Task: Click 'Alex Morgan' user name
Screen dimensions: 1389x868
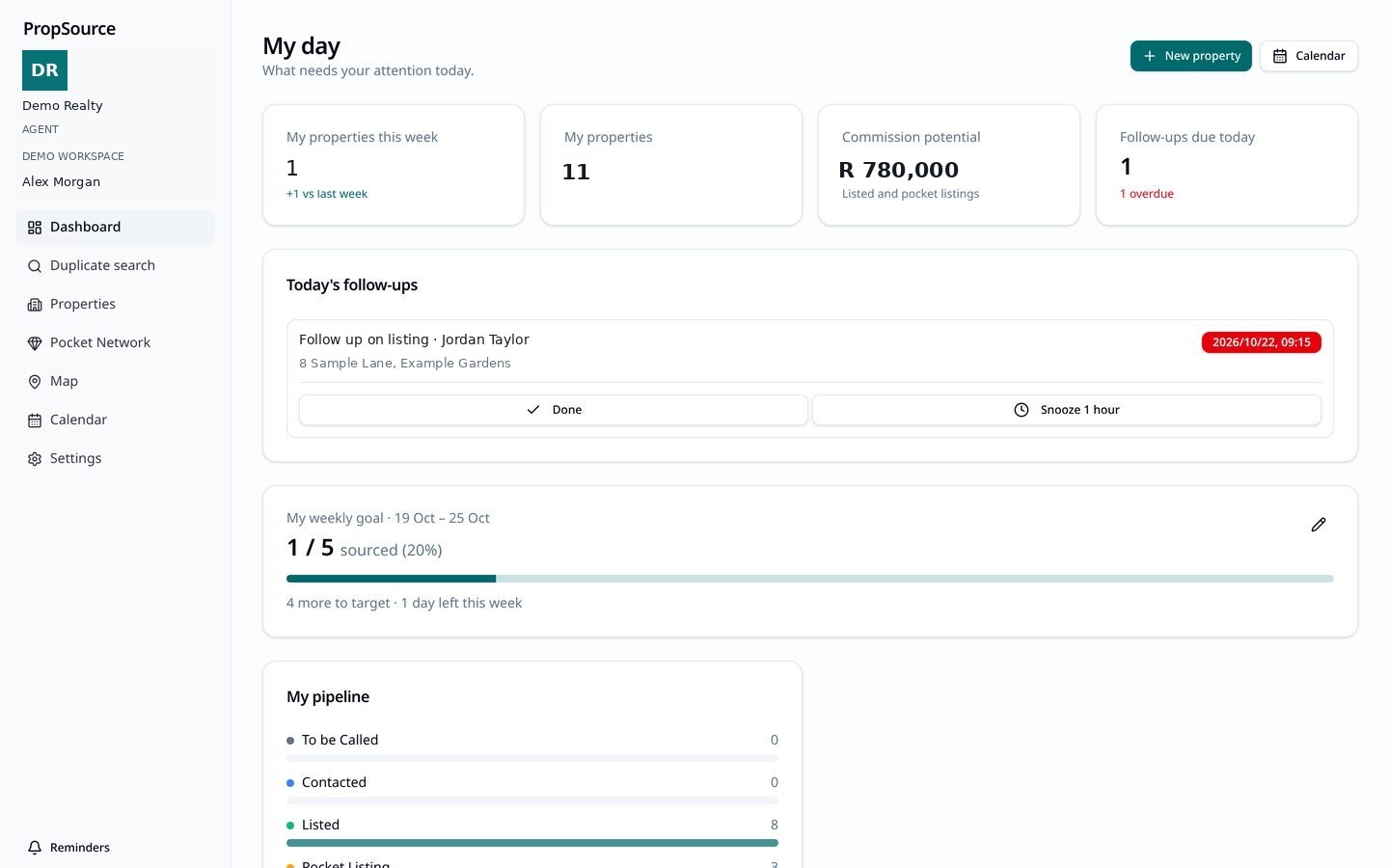Action: click(x=62, y=182)
